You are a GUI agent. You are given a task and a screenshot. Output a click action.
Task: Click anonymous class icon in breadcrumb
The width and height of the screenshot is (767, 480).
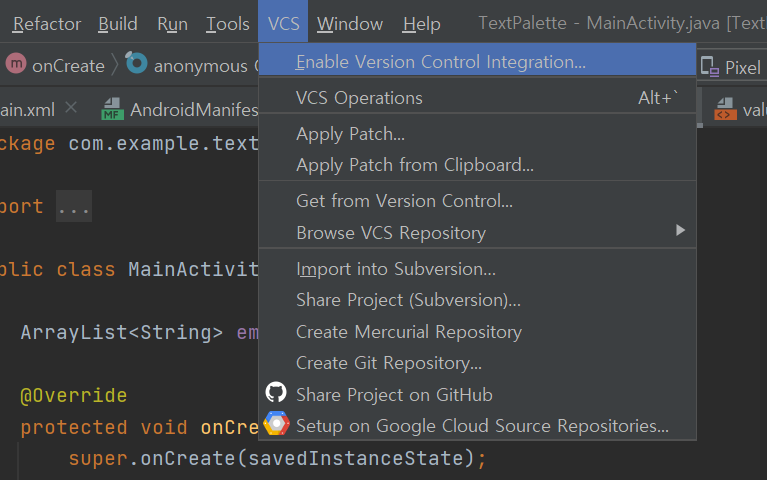click(136, 63)
